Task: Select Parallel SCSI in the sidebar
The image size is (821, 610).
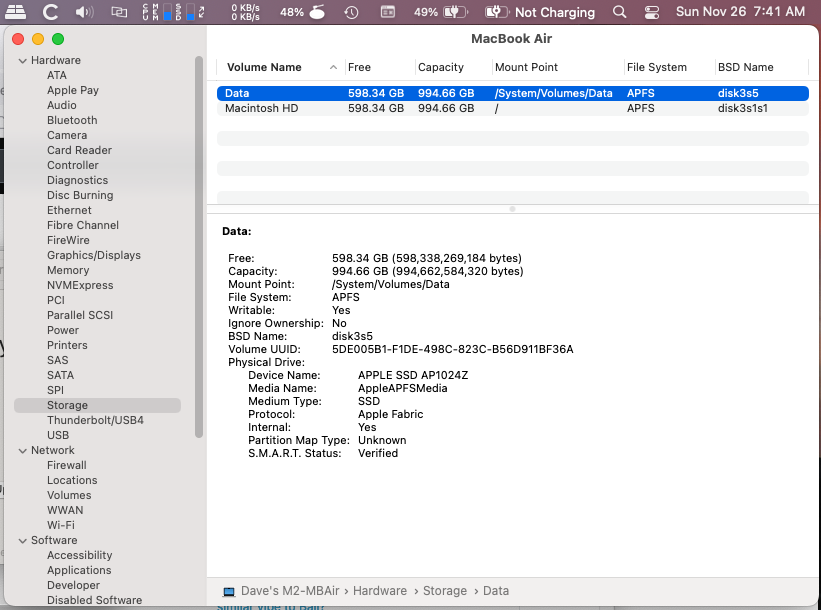Action: tap(80, 315)
